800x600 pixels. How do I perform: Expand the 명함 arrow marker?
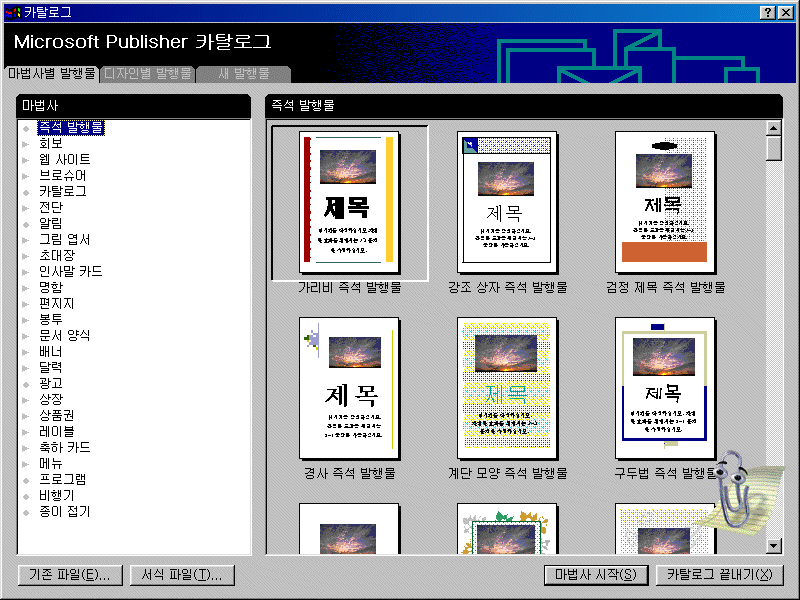[x=26, y=288]
